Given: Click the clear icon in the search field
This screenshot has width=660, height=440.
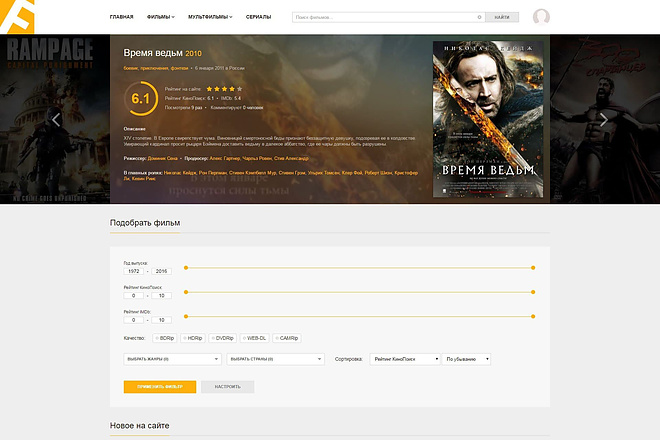Looking at the screenshot, I should 479,17.
